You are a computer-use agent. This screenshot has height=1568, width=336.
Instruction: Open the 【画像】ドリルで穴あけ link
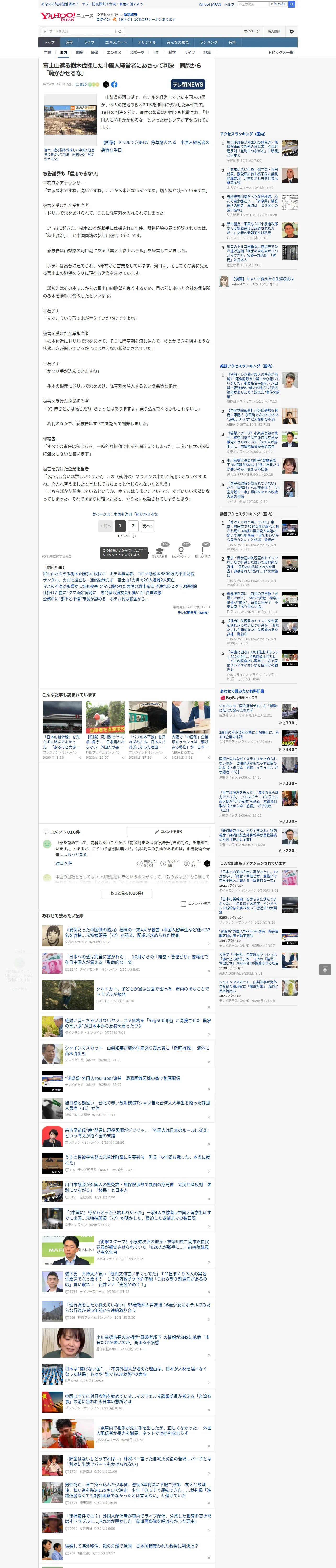click(x=155, y=146)
